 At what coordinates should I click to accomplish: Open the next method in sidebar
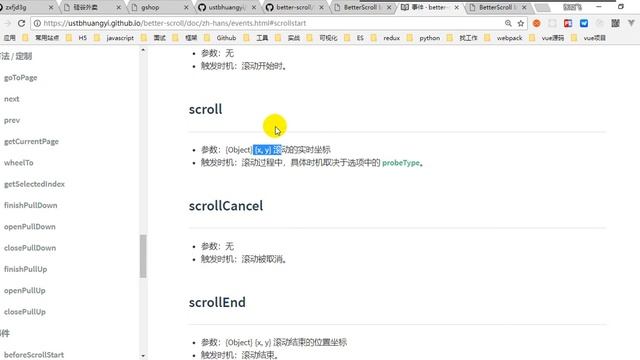click(x=11, y=99)
